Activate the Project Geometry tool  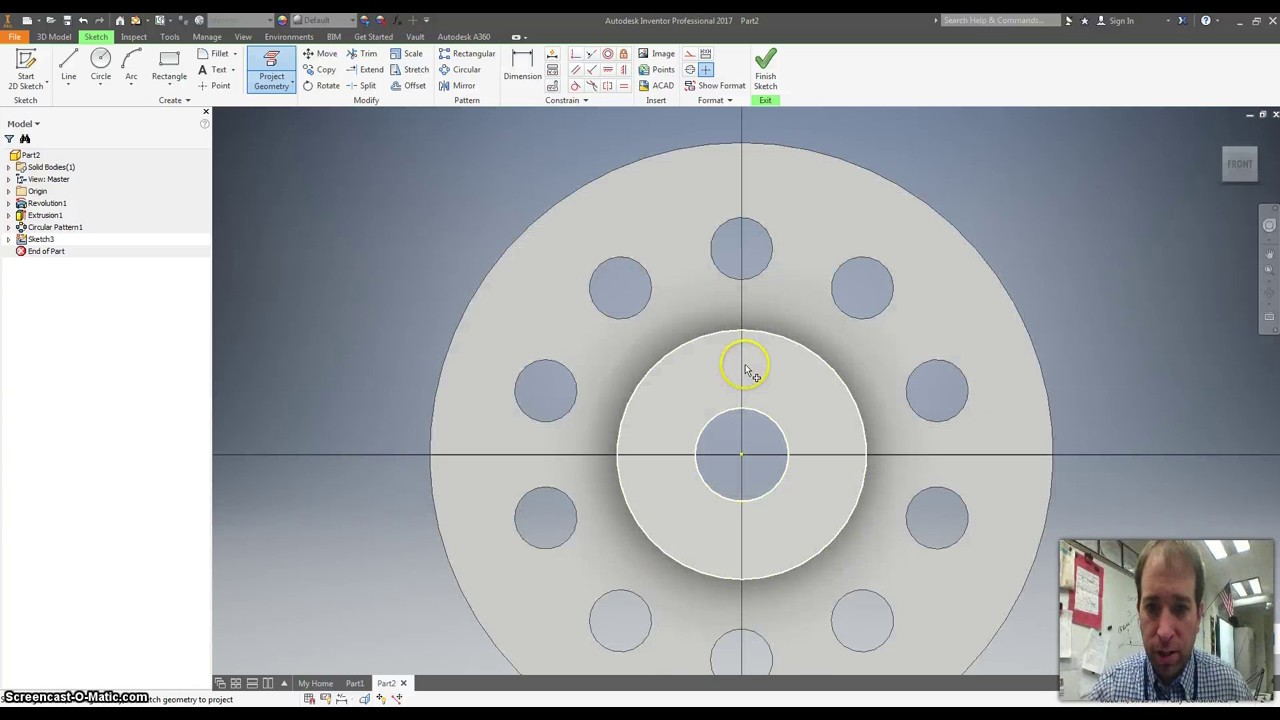point(271,70)
